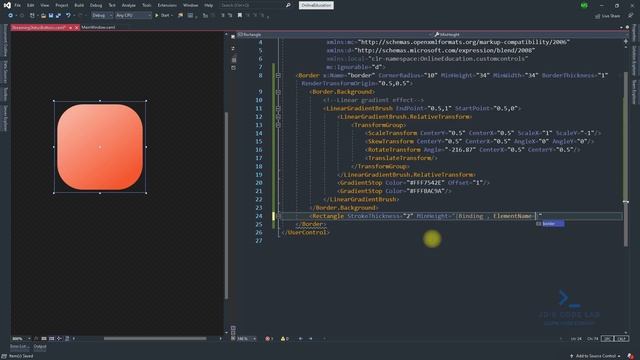Click the Live Share button

(x=607, y=16)
